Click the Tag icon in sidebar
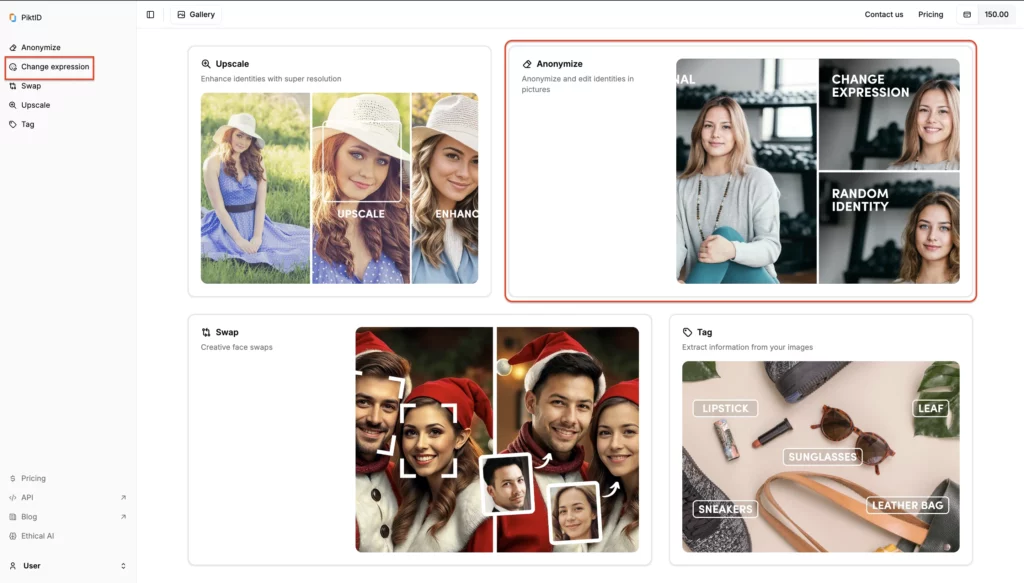 (13, 125)
